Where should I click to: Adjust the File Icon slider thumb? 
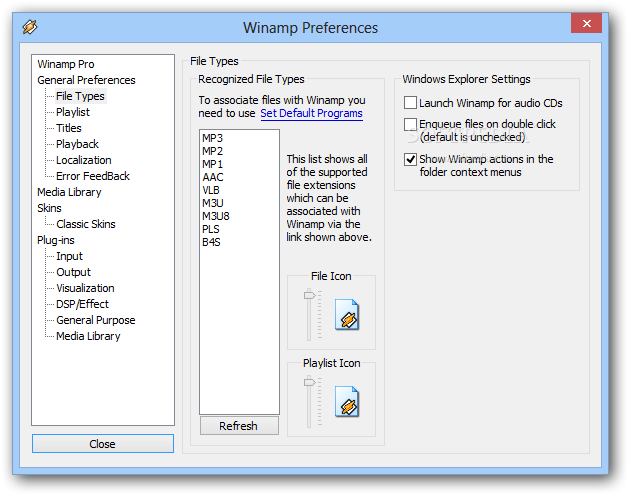point(309,296)
